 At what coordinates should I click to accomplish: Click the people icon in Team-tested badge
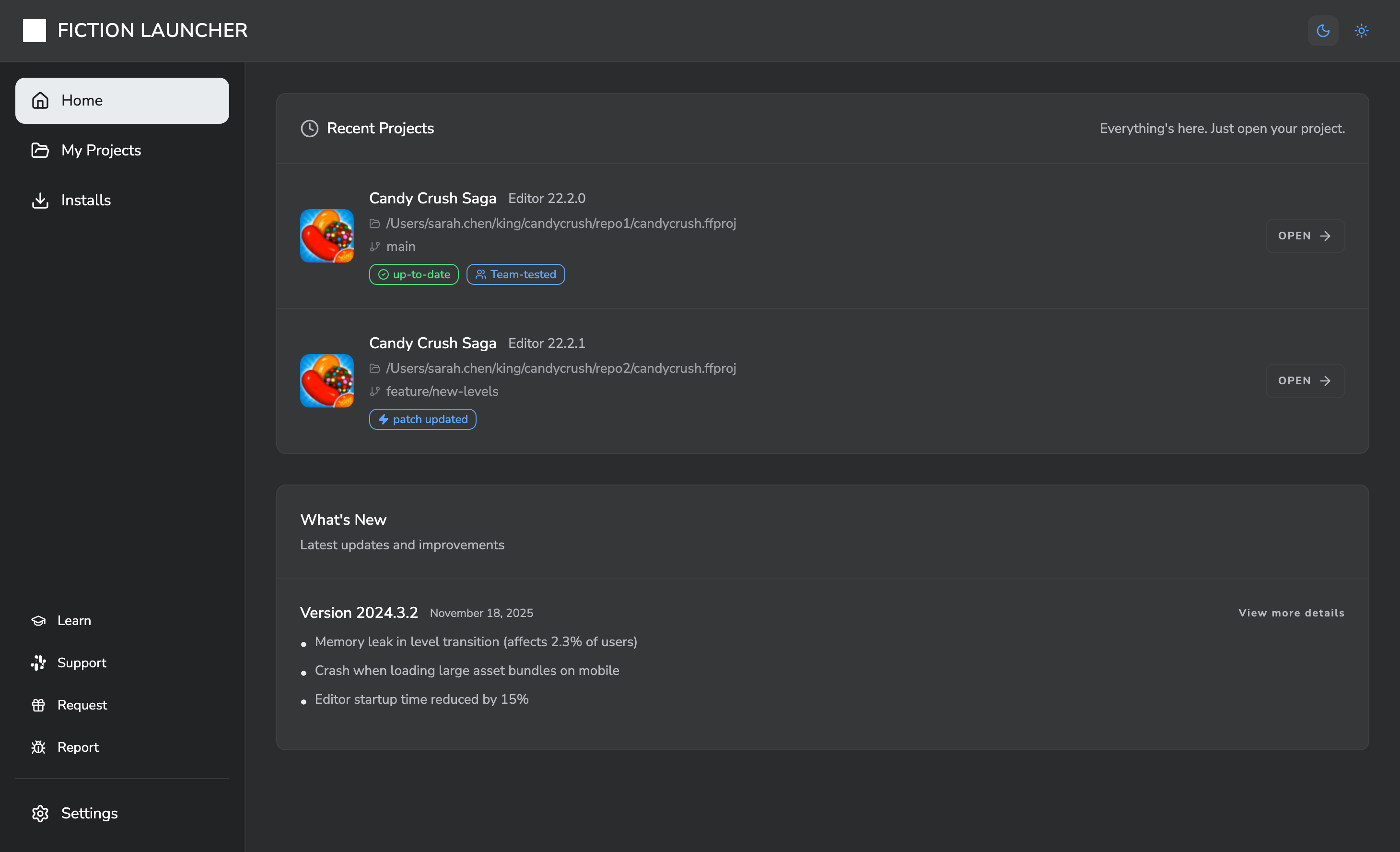click(x=481, y=274)
